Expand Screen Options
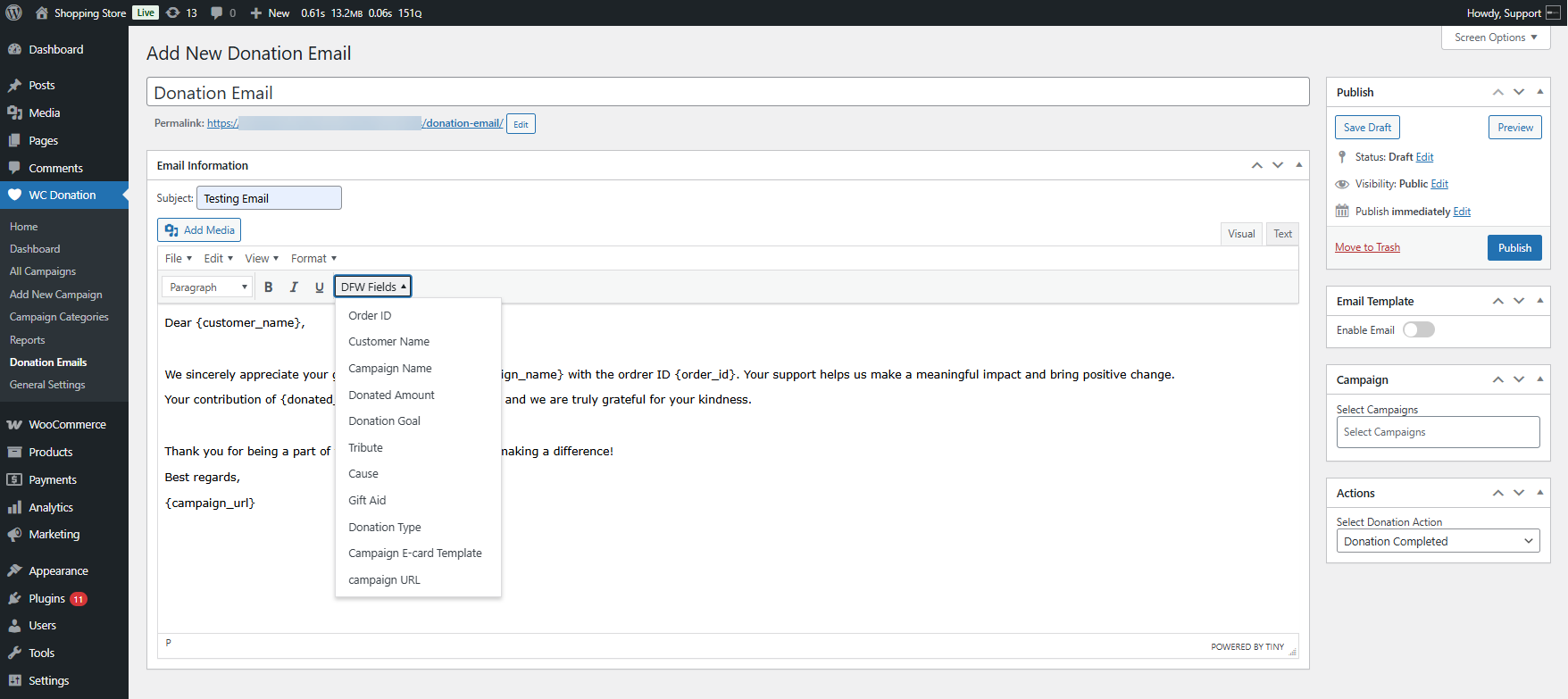This screenshot has width=1568, height=699. 1496,37
